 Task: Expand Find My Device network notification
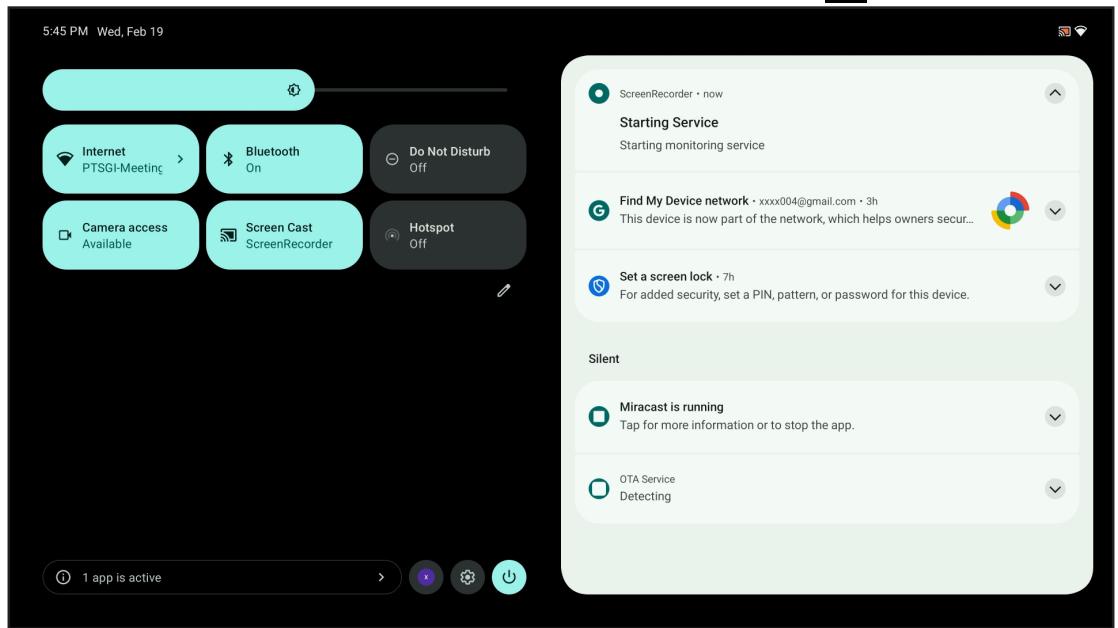(x=1055, y=211)
